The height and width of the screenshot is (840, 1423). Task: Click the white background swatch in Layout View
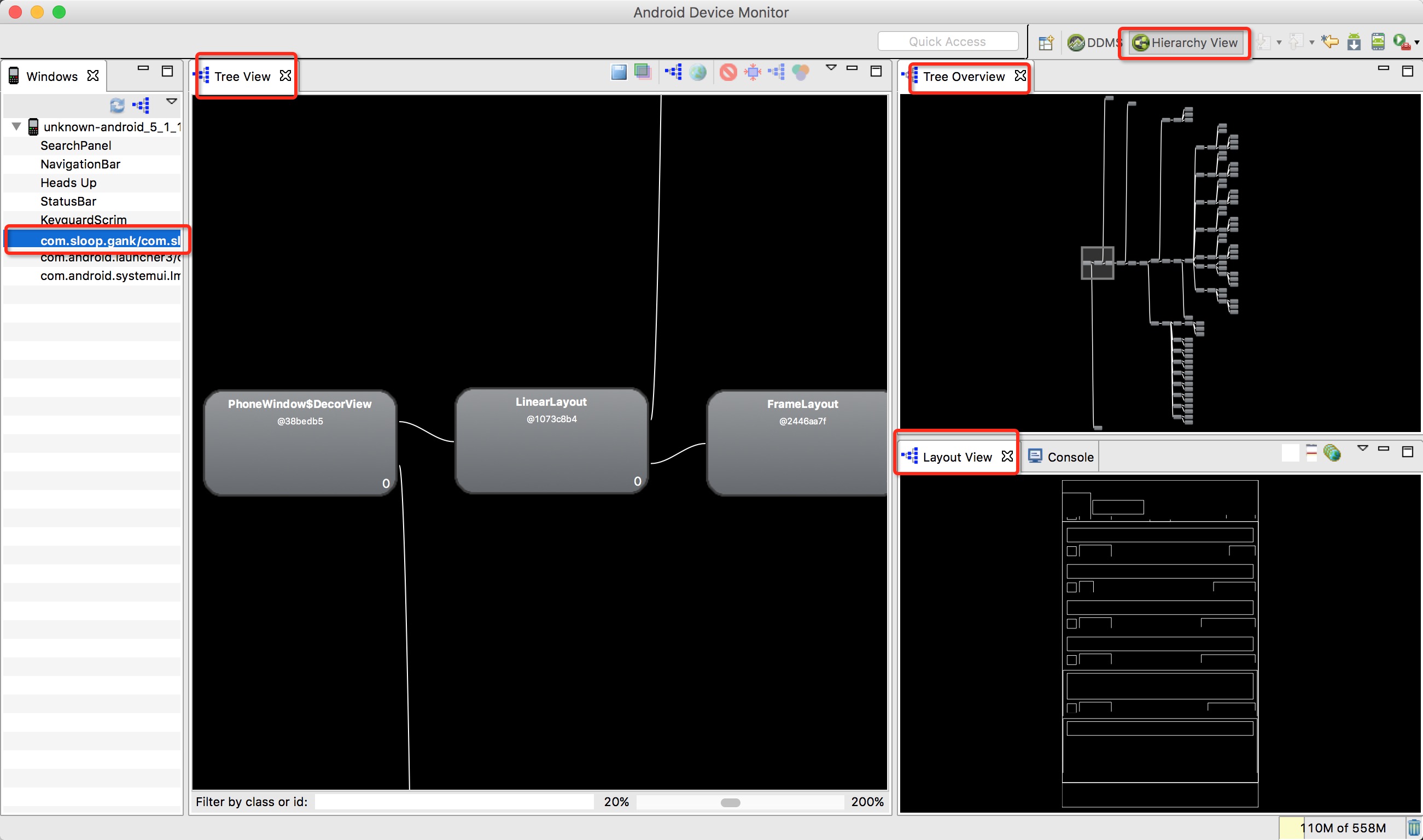coord(1291,453)
